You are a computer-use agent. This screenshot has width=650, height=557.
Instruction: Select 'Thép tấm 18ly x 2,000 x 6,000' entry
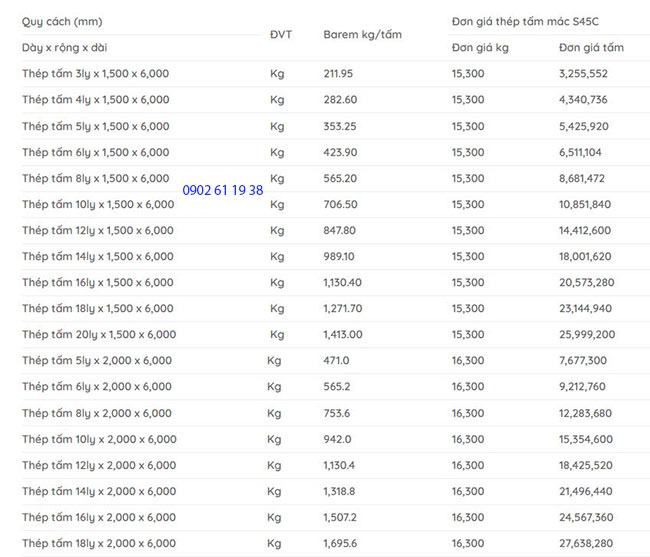[x=99, y=543]
